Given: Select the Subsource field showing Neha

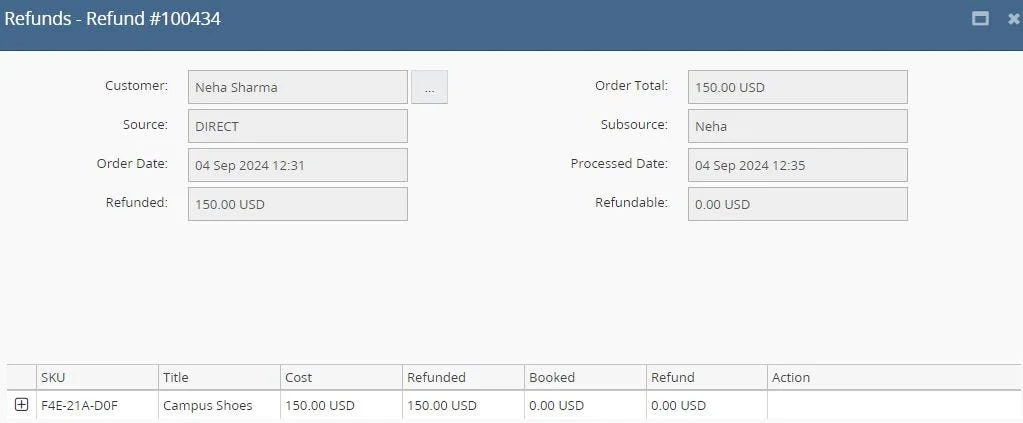Looking at the screenshot, I should [x=797, y=126].
